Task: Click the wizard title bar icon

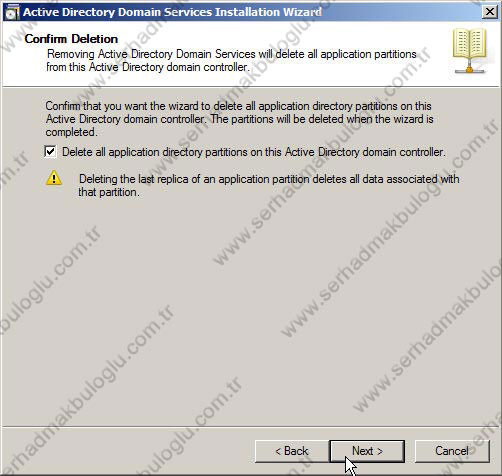Action: point(12,13)
